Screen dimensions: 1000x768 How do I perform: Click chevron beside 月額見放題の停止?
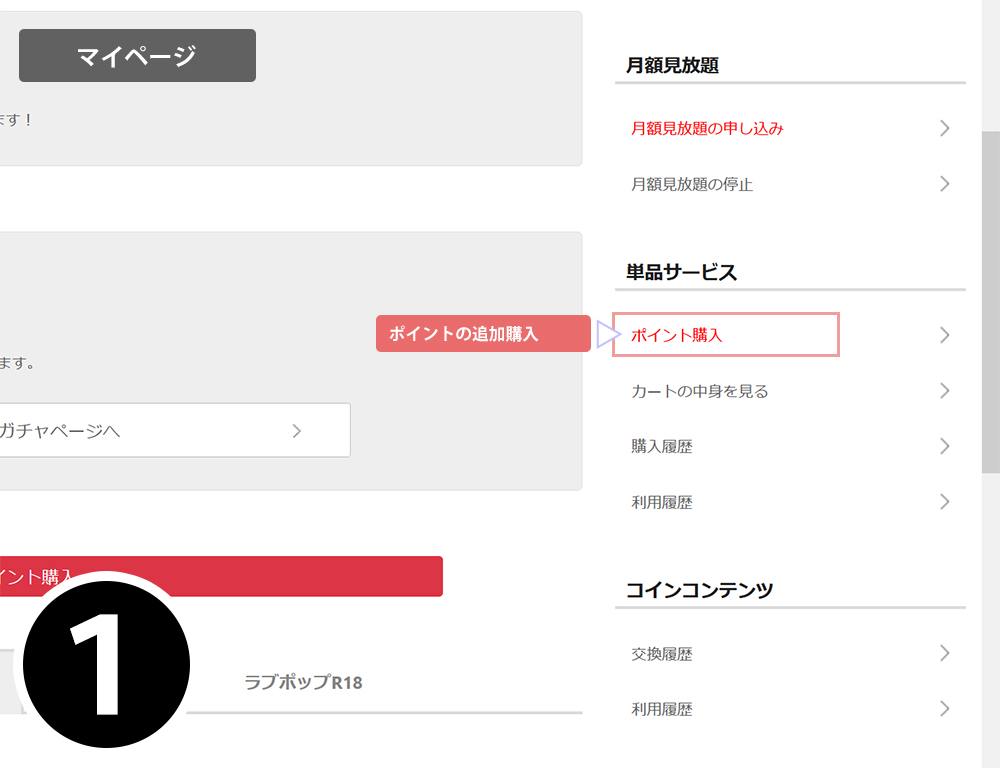click(945, 184)
